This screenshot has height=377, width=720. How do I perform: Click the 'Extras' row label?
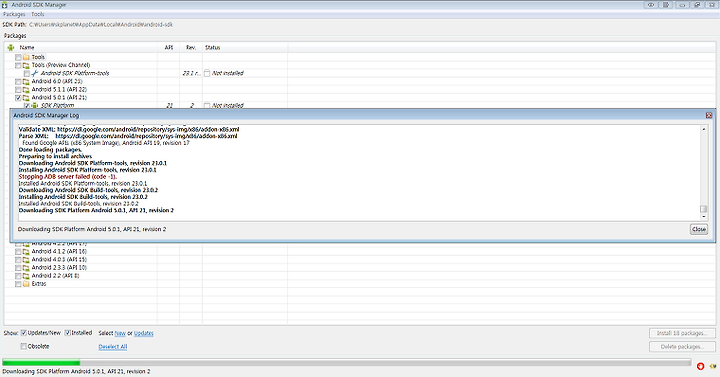pos(39,284)
